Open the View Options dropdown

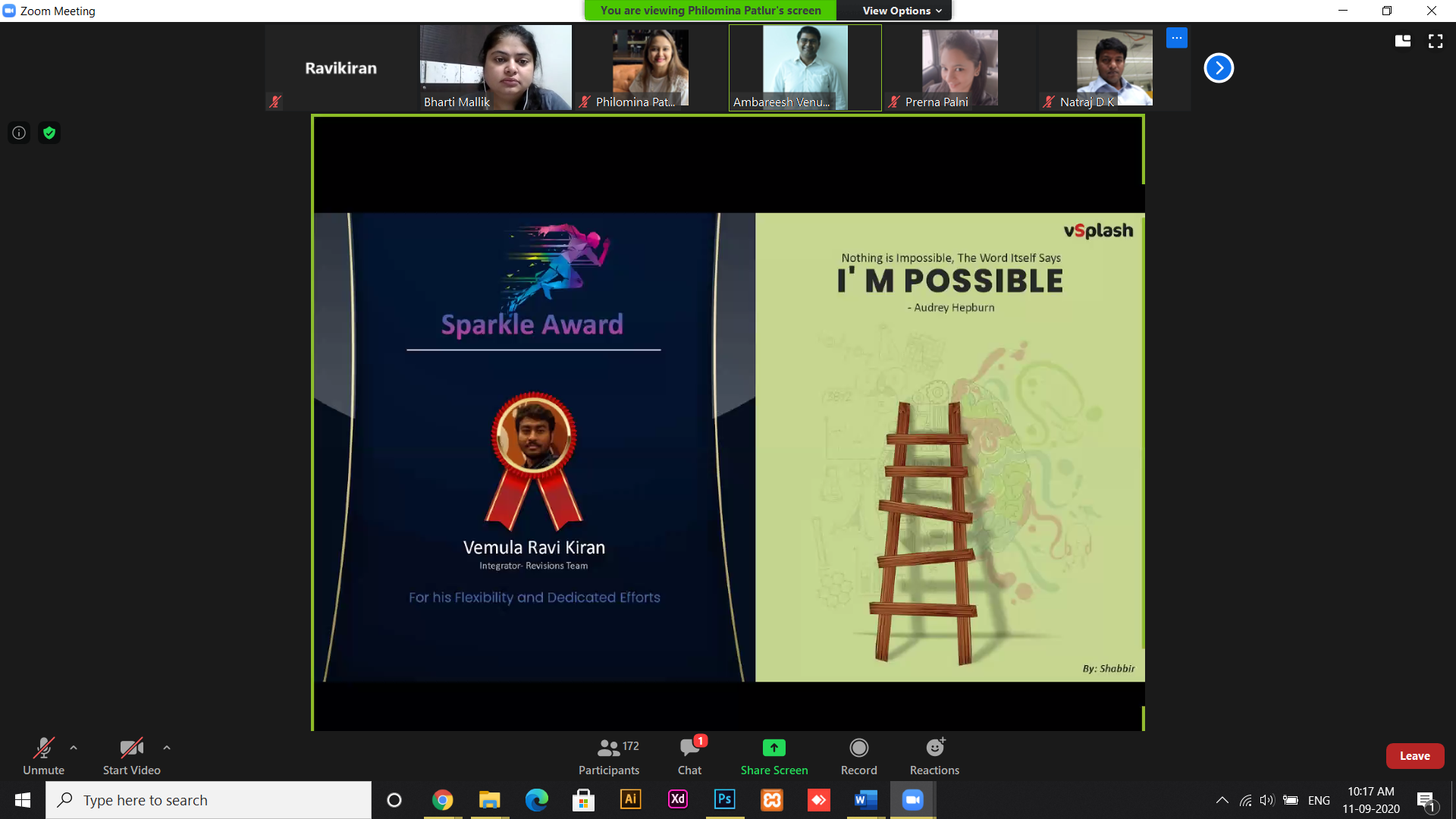point(901,11)
